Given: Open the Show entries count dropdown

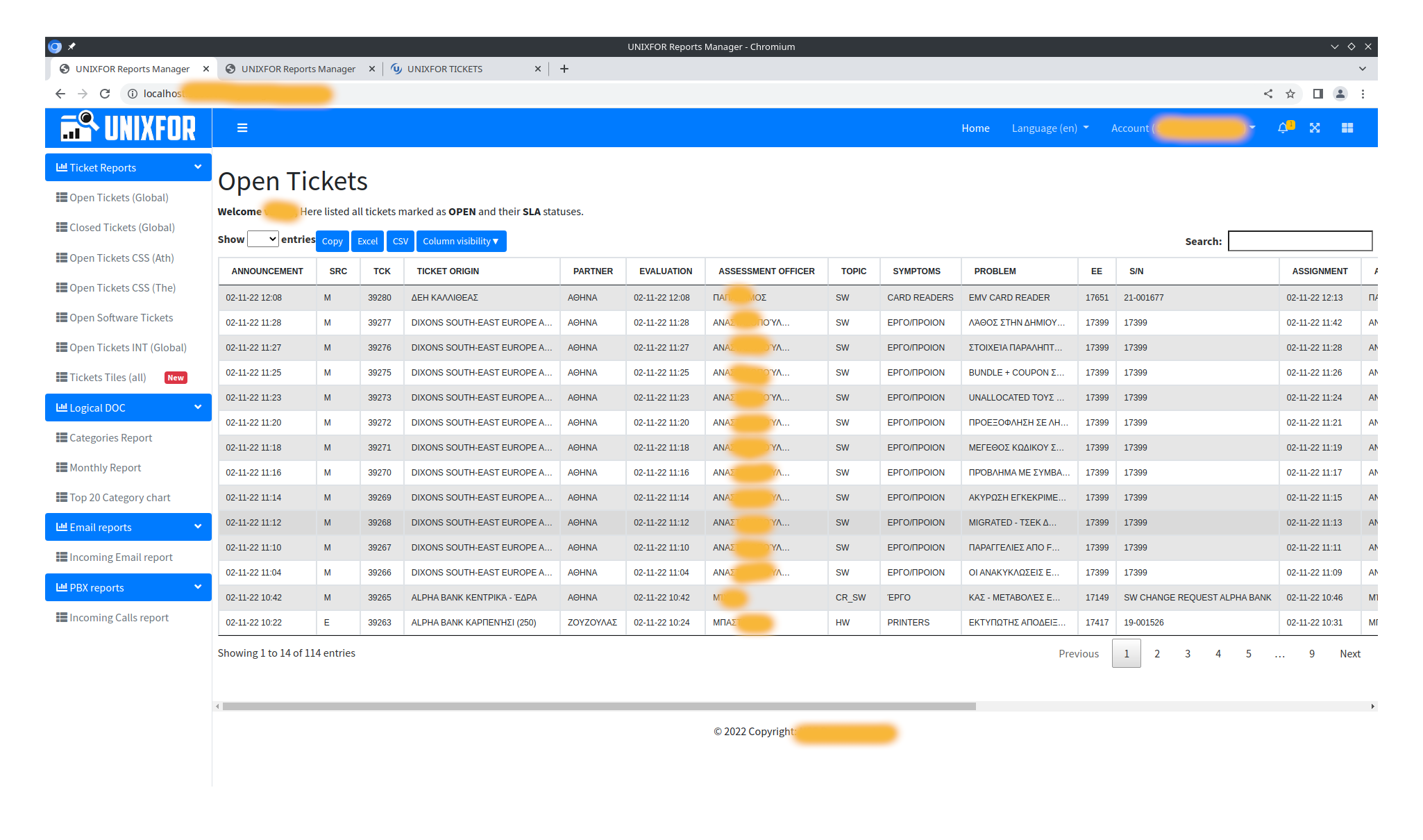Looking at the screenshot, I should tap(263, 239).
